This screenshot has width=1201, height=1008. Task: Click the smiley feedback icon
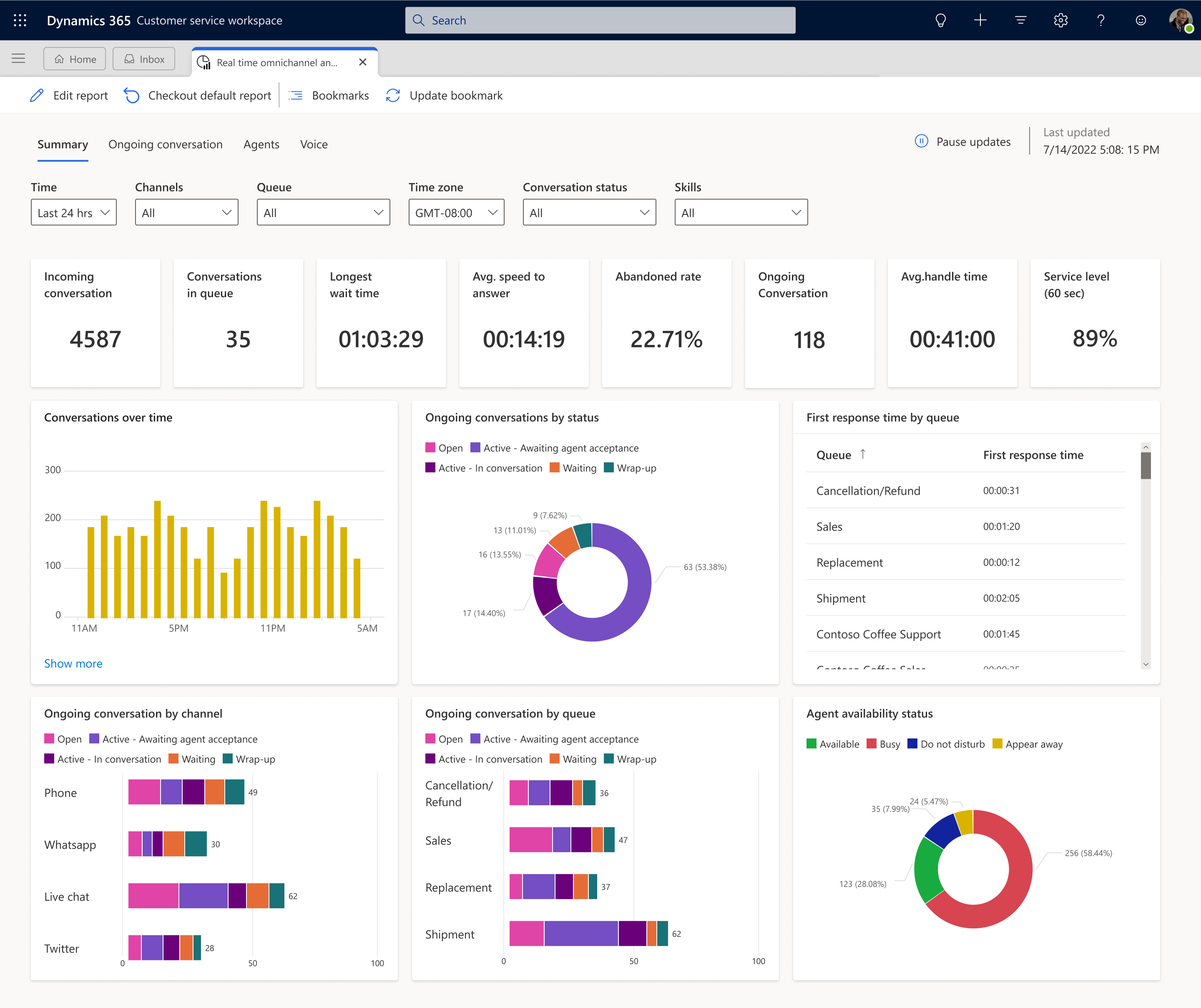(1141, 20)
